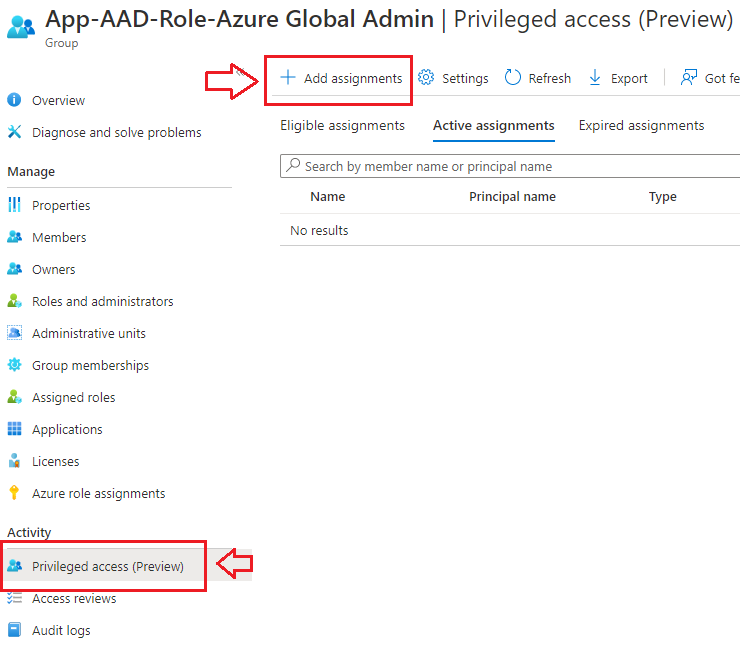Click the Add assignments button text
The image size is (740, 649).
coord(353,78)
